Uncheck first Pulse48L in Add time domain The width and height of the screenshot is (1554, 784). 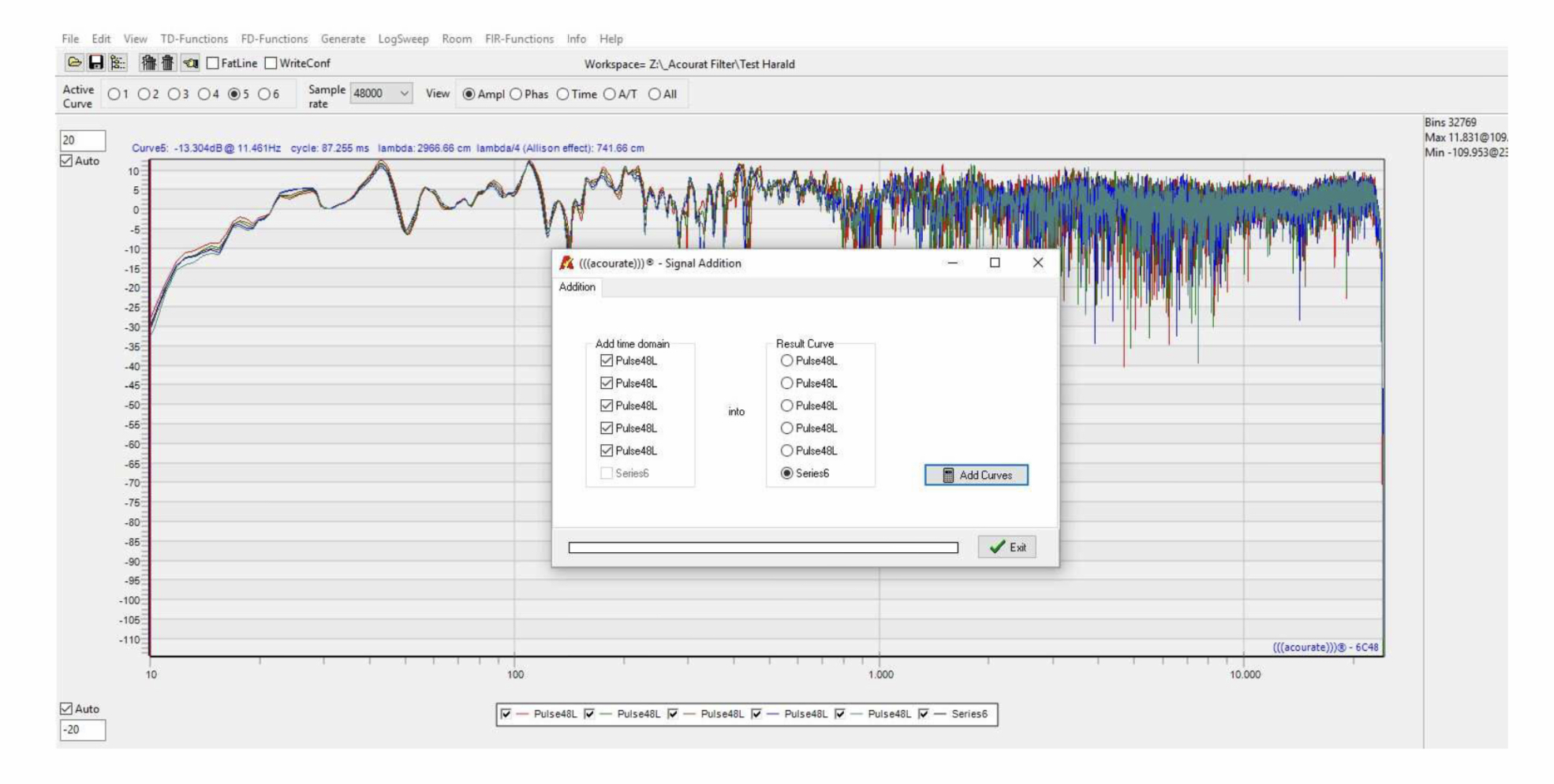(606, 360)
